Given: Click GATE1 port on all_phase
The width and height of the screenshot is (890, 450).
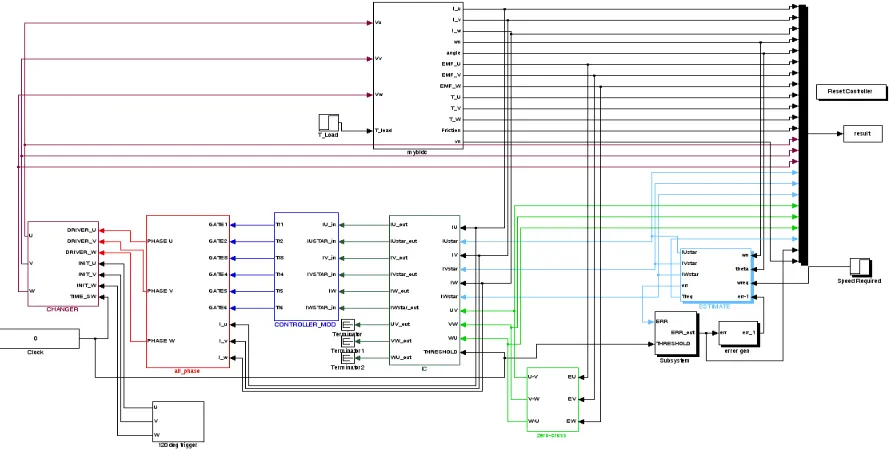Looking at the screenshot, I should coord(219,225).
